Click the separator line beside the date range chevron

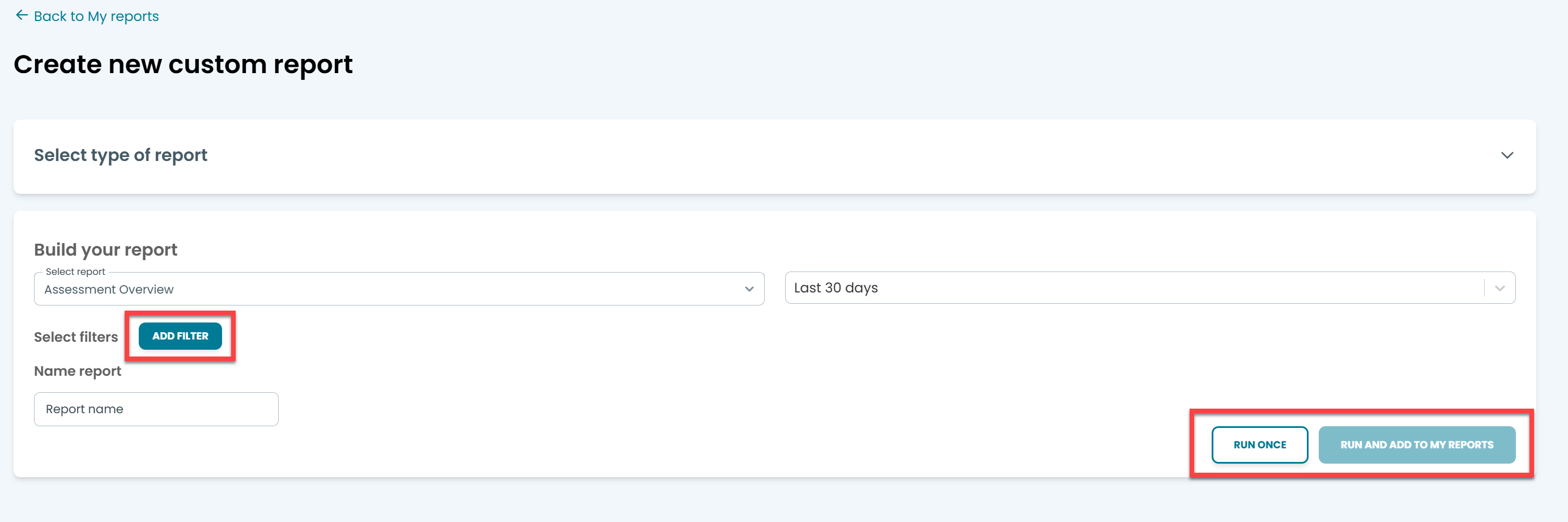1484,287
